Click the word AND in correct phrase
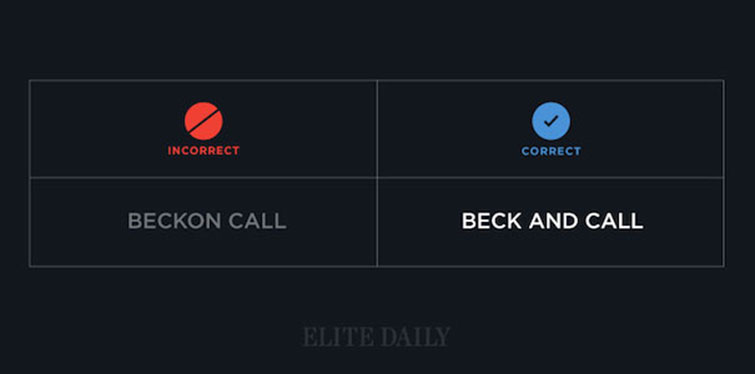Screen dimensions: 755x374 (553, 221)
